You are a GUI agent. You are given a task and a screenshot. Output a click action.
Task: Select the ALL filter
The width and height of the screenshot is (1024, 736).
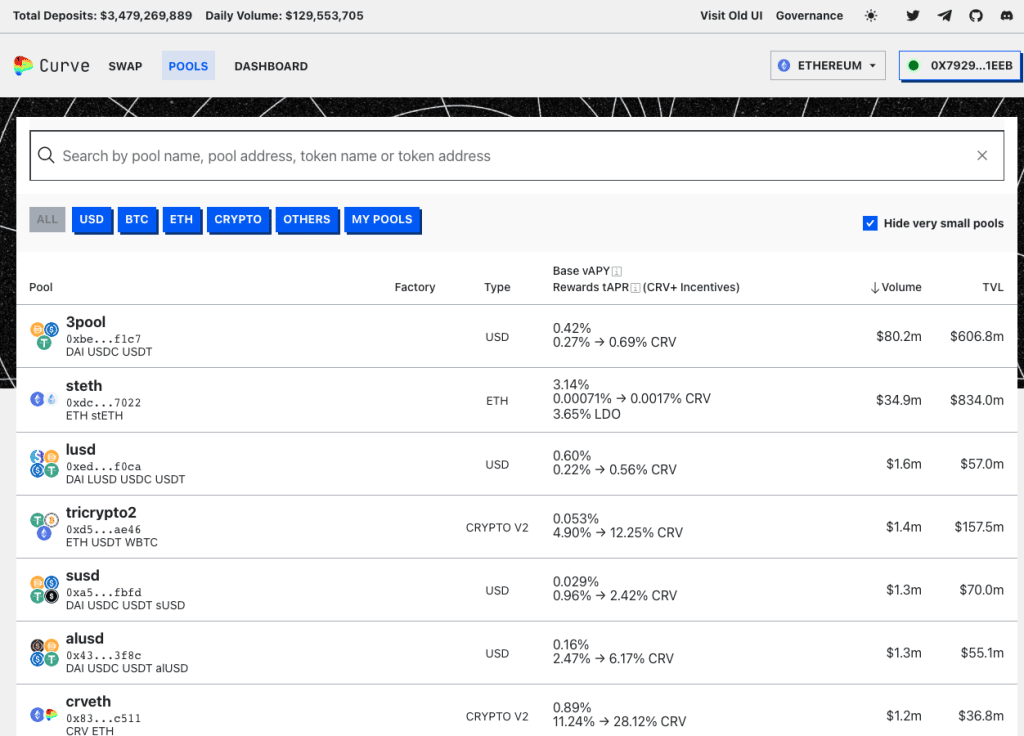47,219
